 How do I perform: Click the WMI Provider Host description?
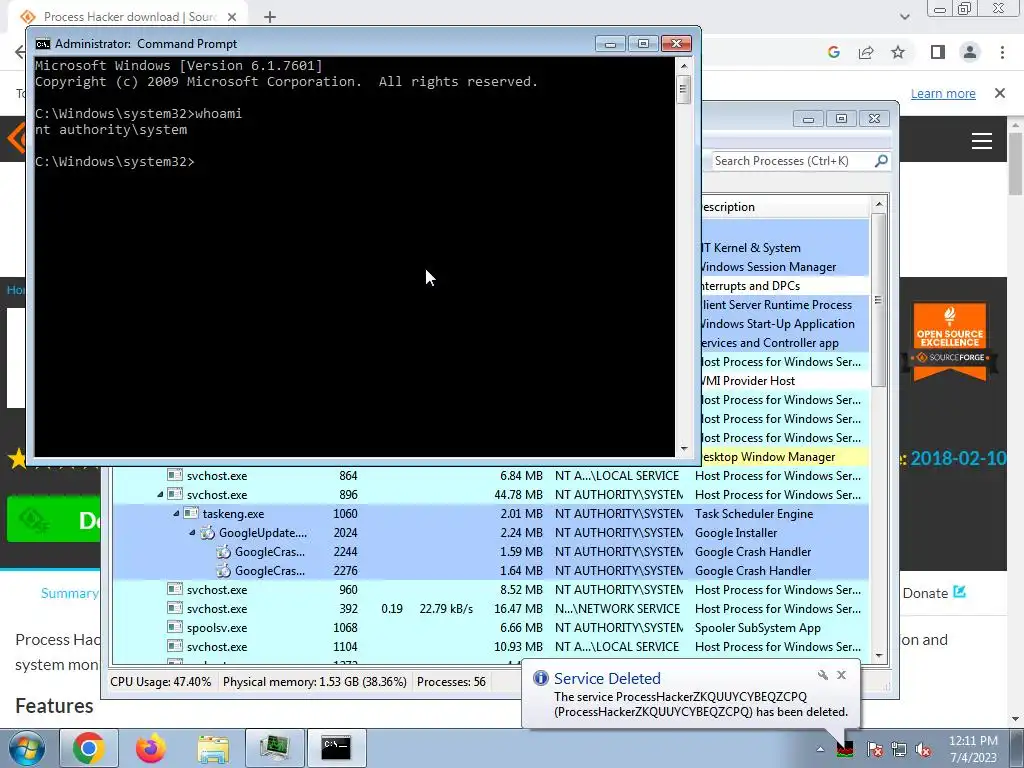pos(746,381)
